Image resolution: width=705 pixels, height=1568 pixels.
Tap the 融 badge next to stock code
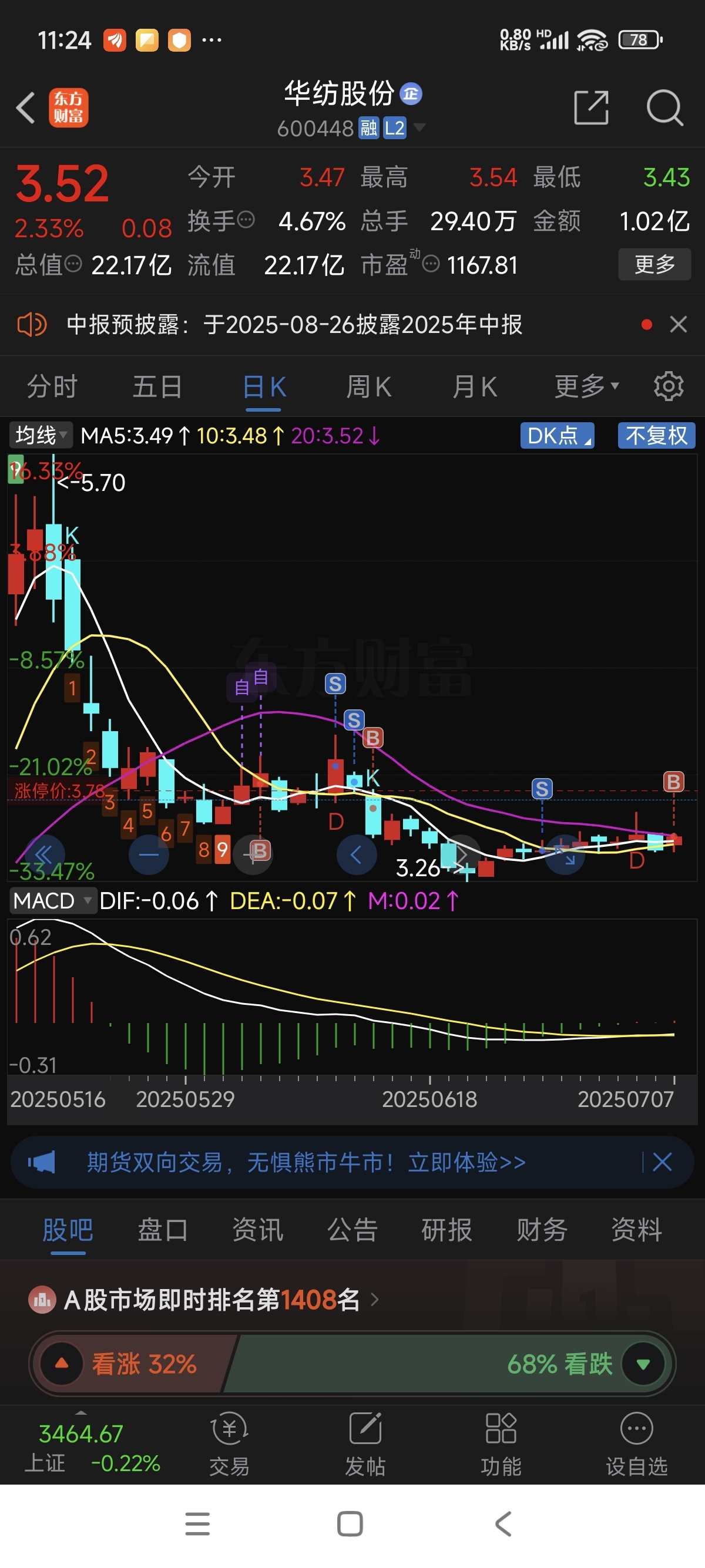coord(368,128)
